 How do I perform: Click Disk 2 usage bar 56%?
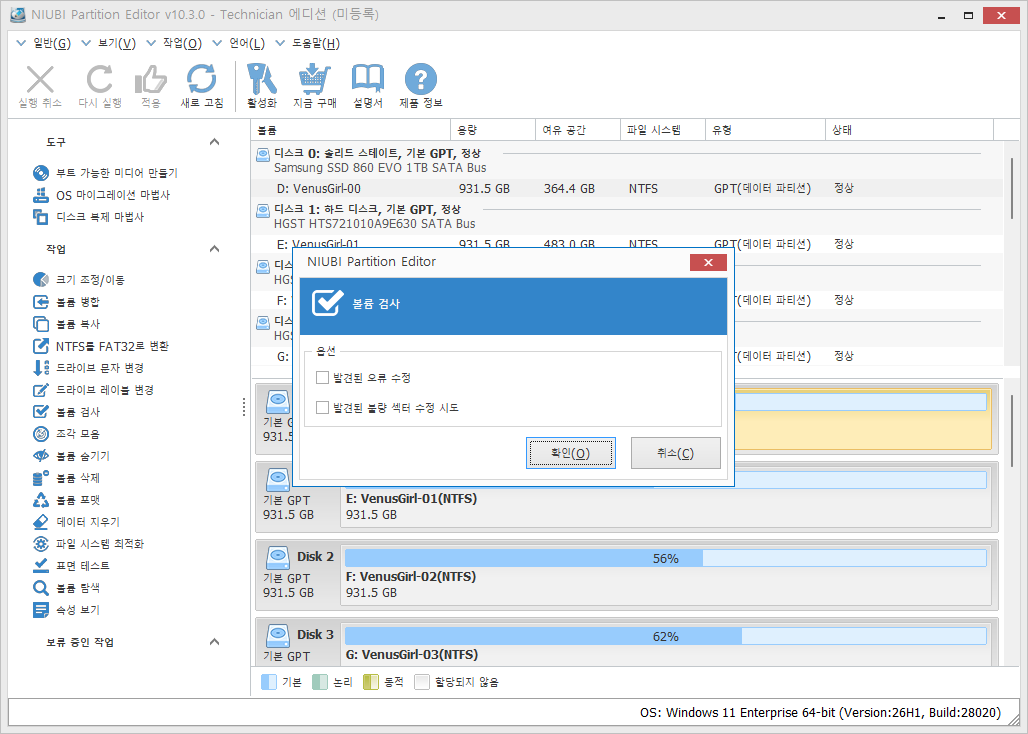(665, 558)
